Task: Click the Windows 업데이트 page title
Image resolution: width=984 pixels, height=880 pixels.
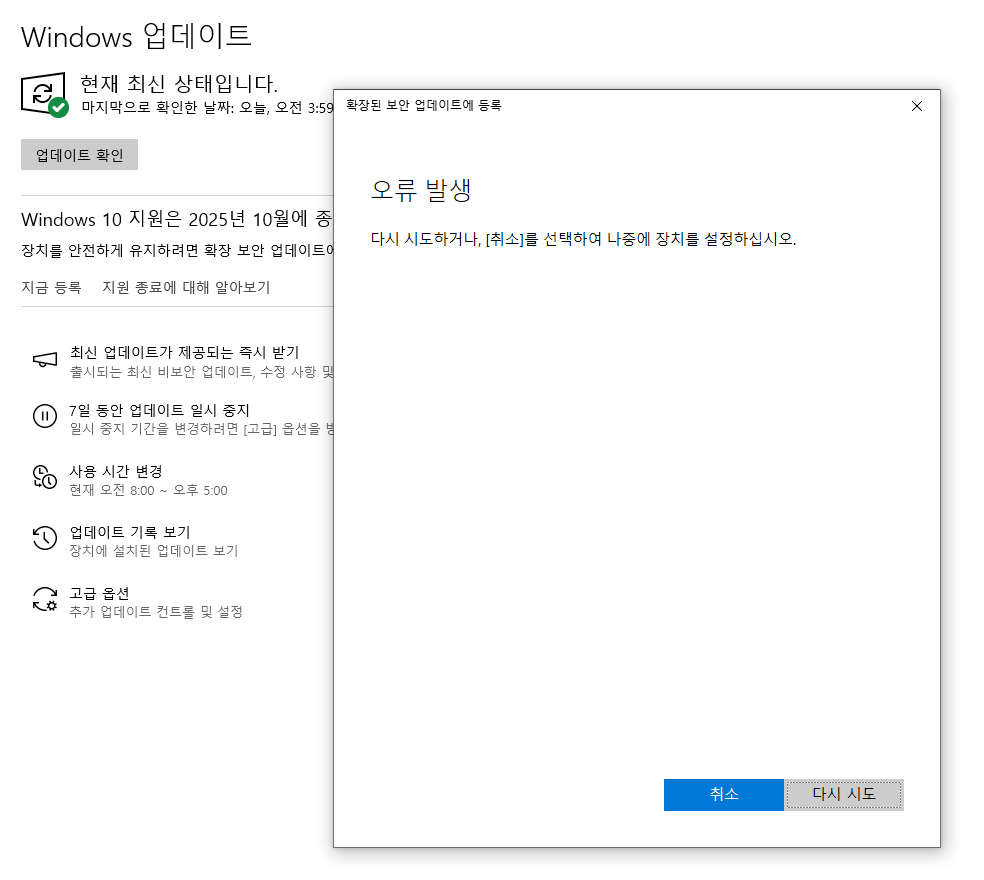Action: click(136, 36)
